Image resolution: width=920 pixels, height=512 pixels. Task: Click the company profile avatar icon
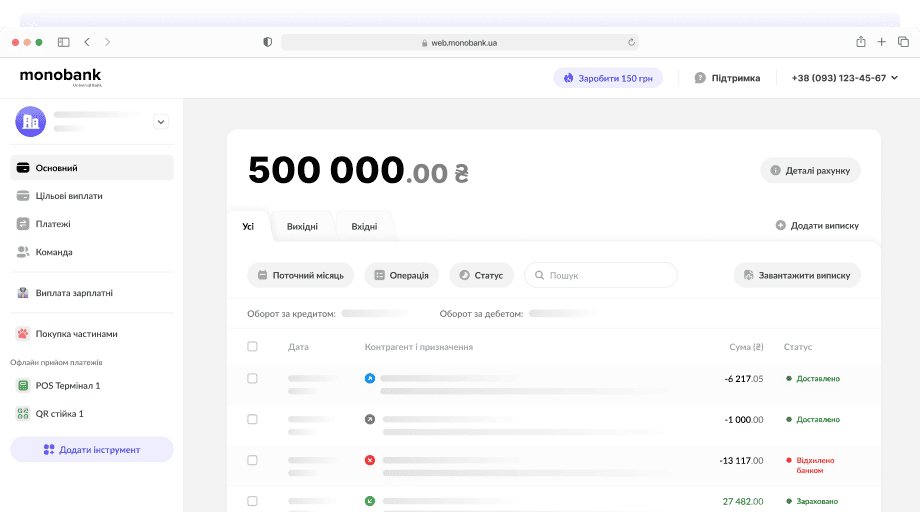pyautogui.click(x=30, y=122)
